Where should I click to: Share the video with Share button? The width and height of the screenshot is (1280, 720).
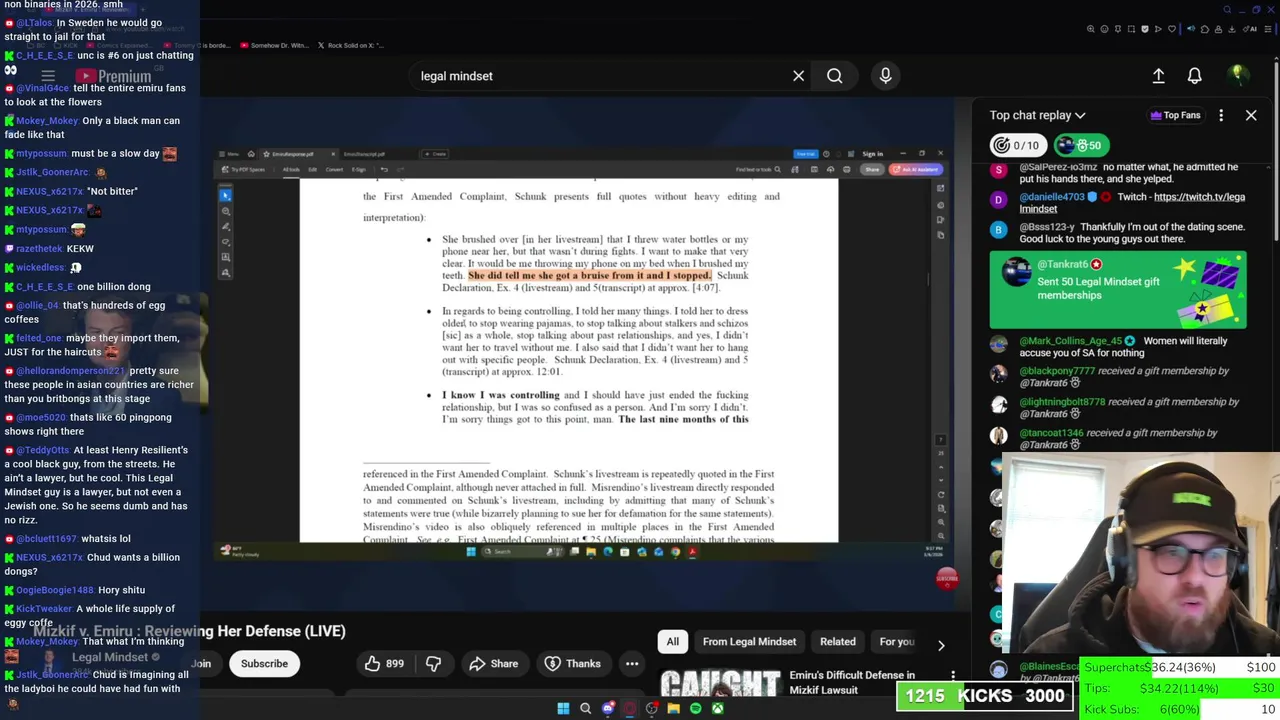(x=494, y=664)
